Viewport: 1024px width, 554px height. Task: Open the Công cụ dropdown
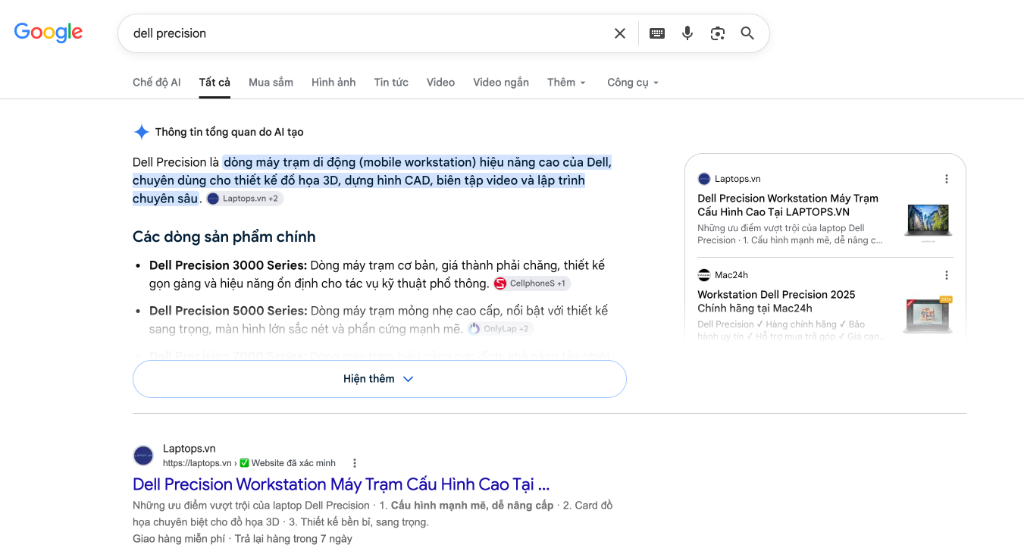633,82
